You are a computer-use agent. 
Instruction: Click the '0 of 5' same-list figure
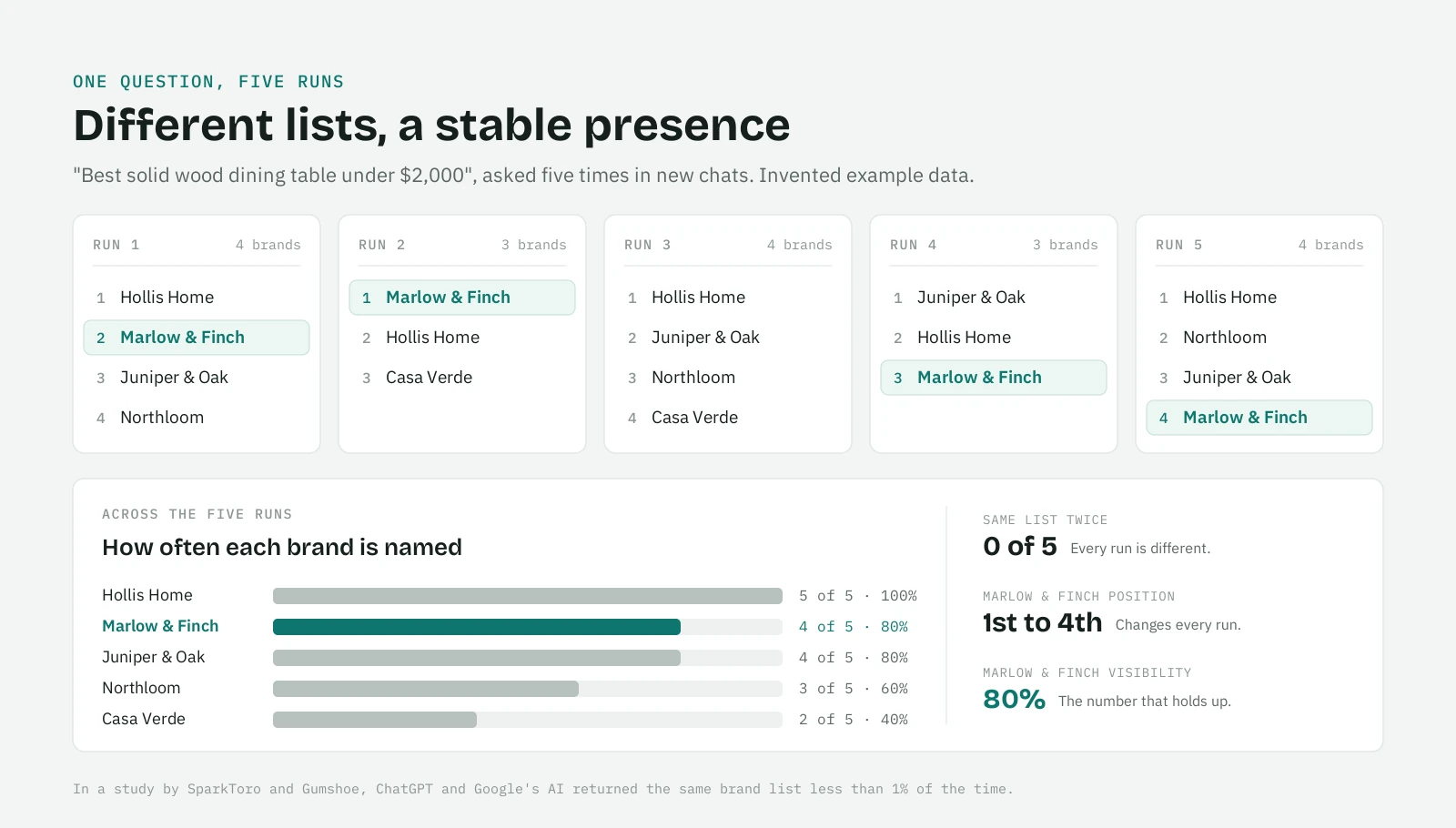[x=1020, y=547]
